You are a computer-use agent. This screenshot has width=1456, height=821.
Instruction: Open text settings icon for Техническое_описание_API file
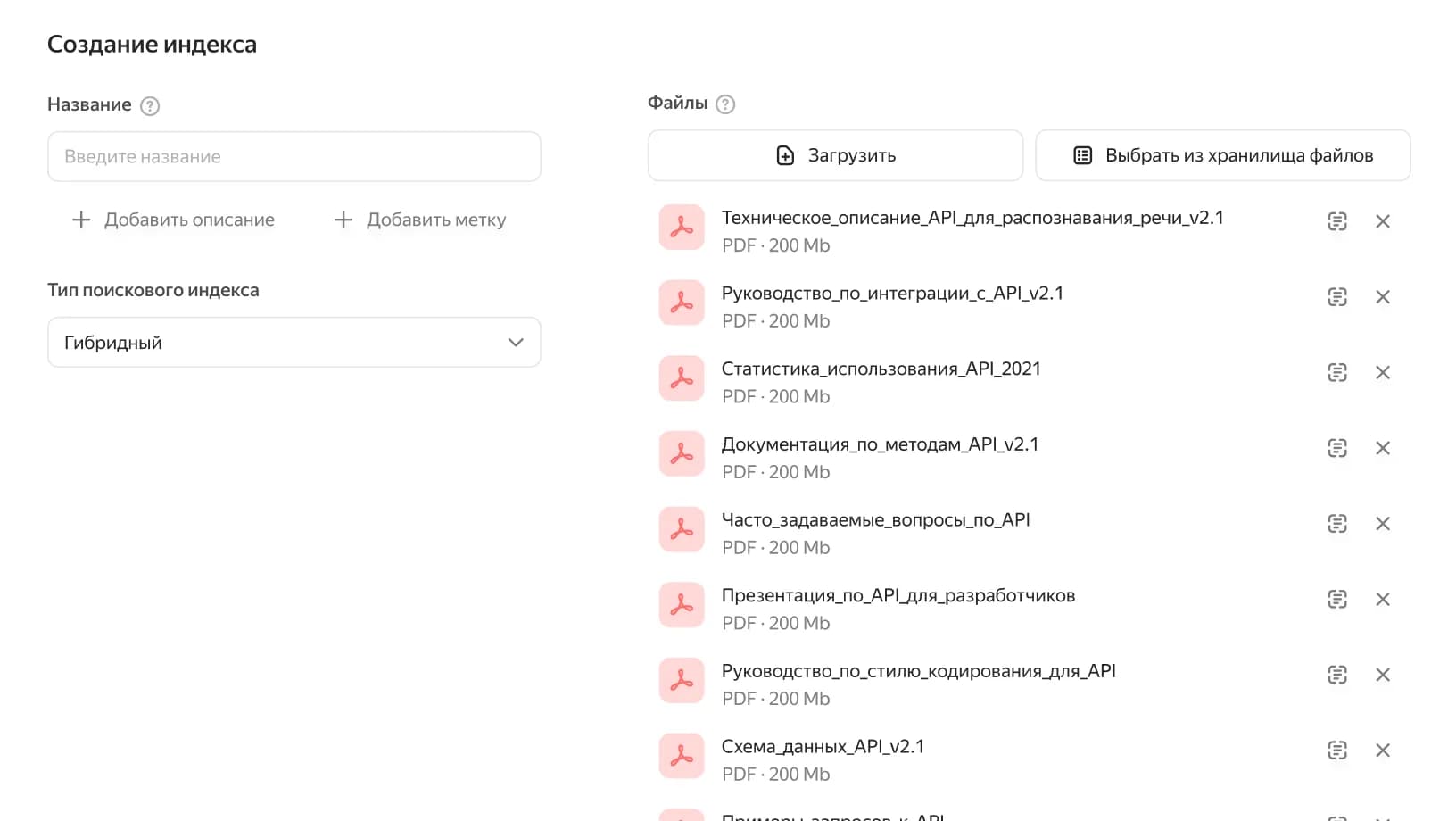pyautogui.click(x=1337, y=221)
